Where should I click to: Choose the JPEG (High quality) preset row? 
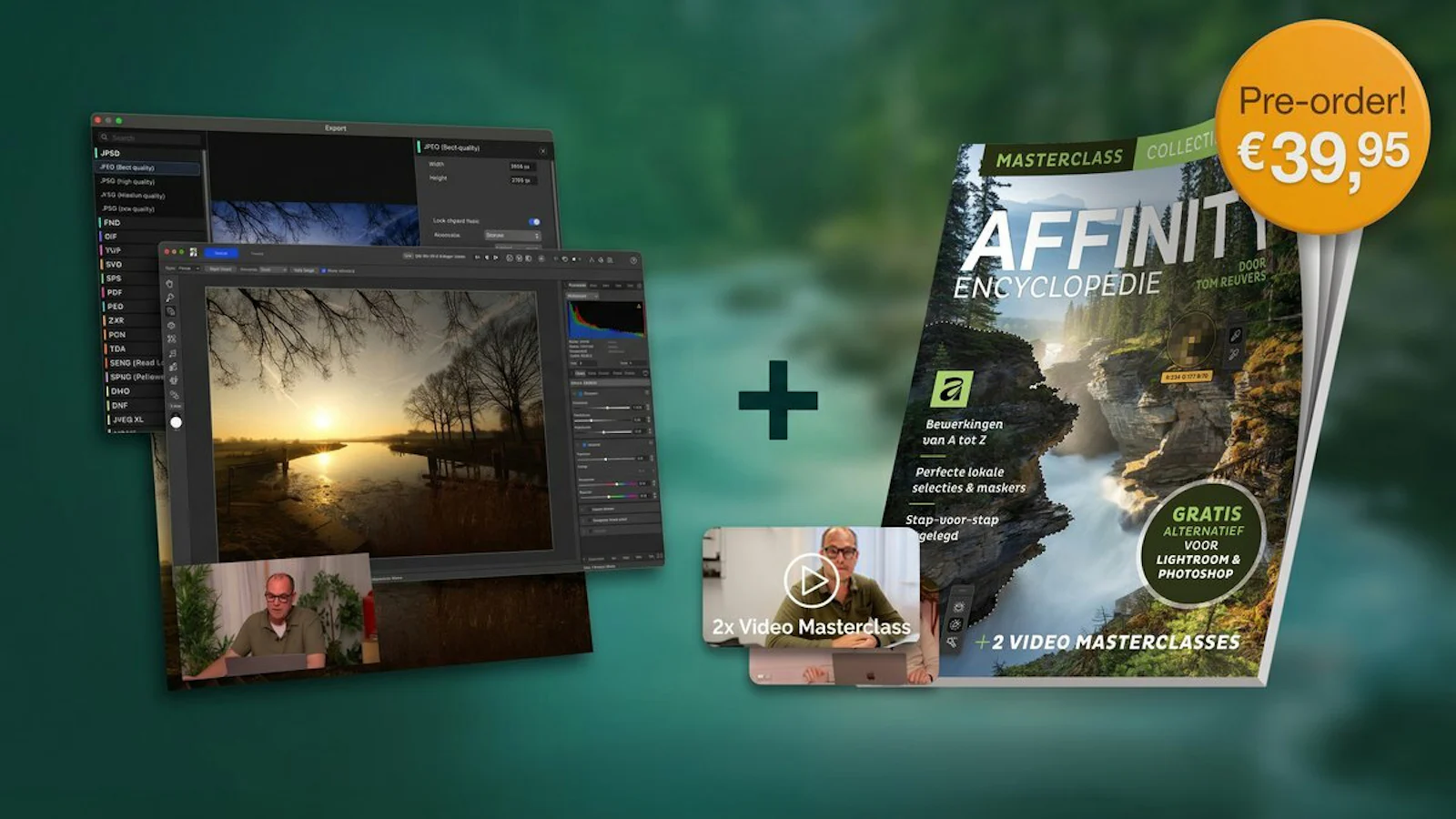tap(149, 181)
